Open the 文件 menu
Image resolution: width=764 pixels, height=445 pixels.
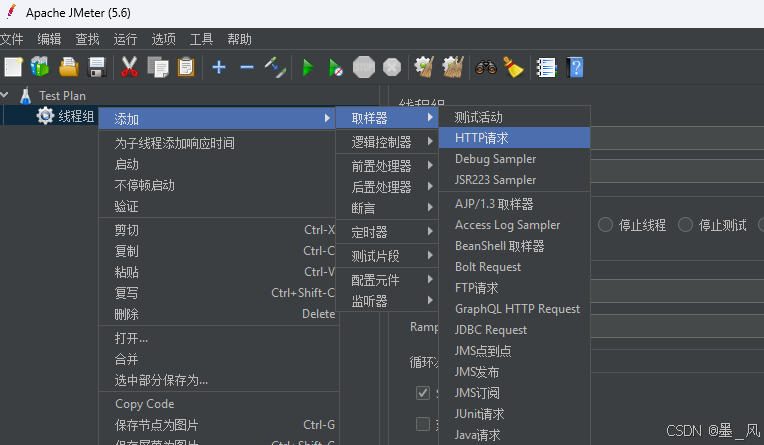click(x=12, y=39)
